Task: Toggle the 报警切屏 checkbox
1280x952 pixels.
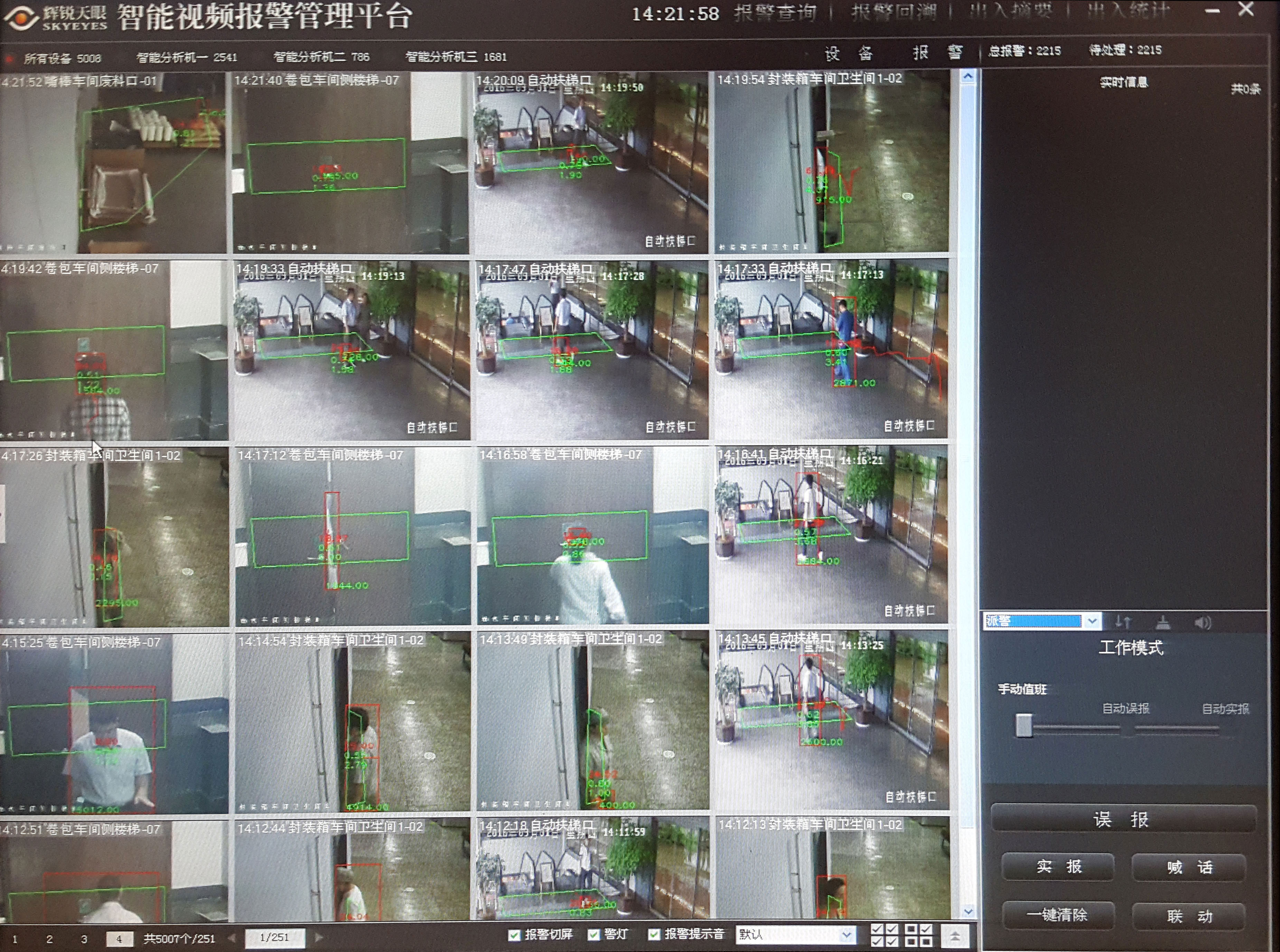Action: (x=514, y=935)
